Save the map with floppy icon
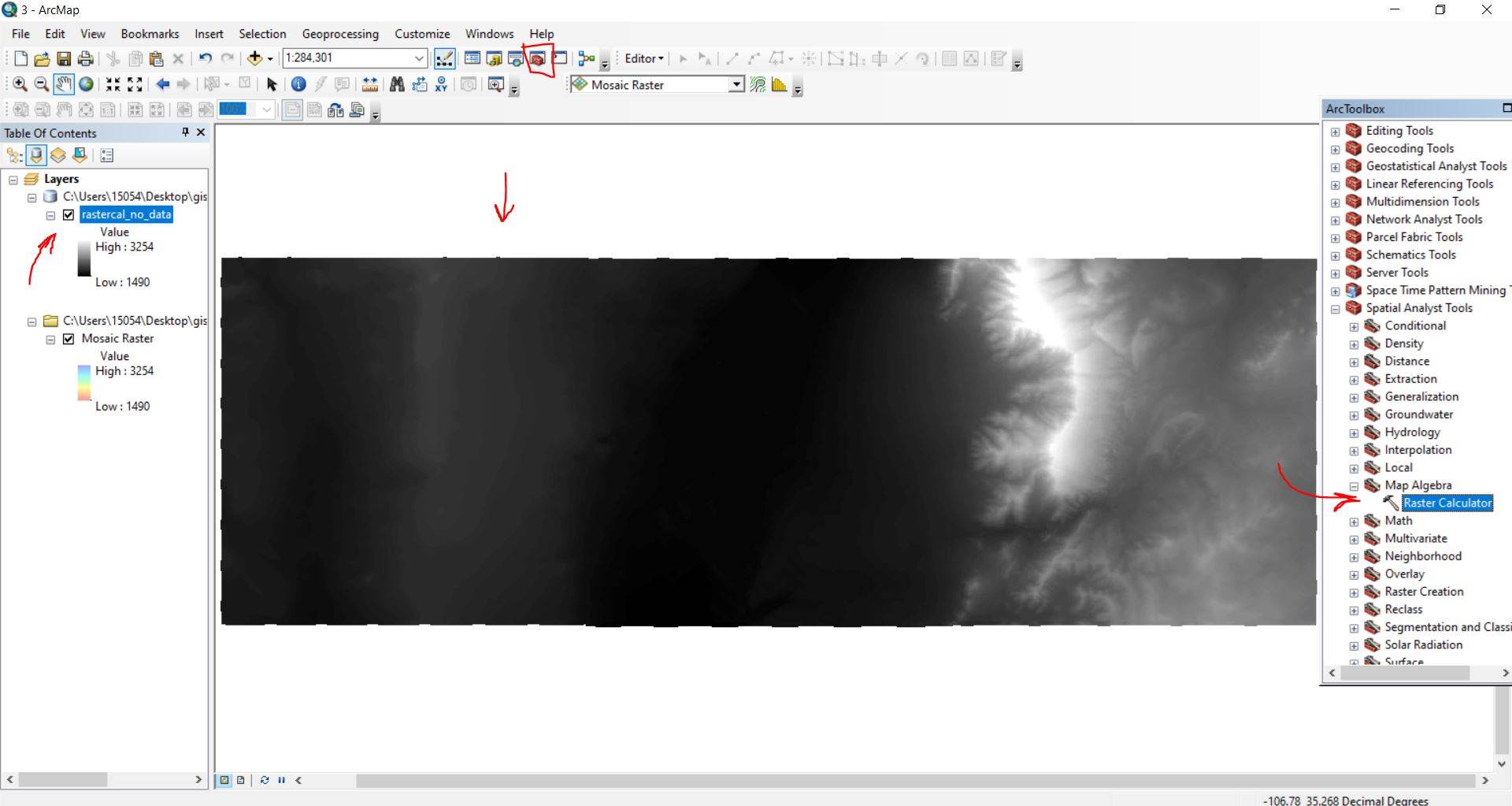This screenshot has width=1512, height=806. point(64,58)
